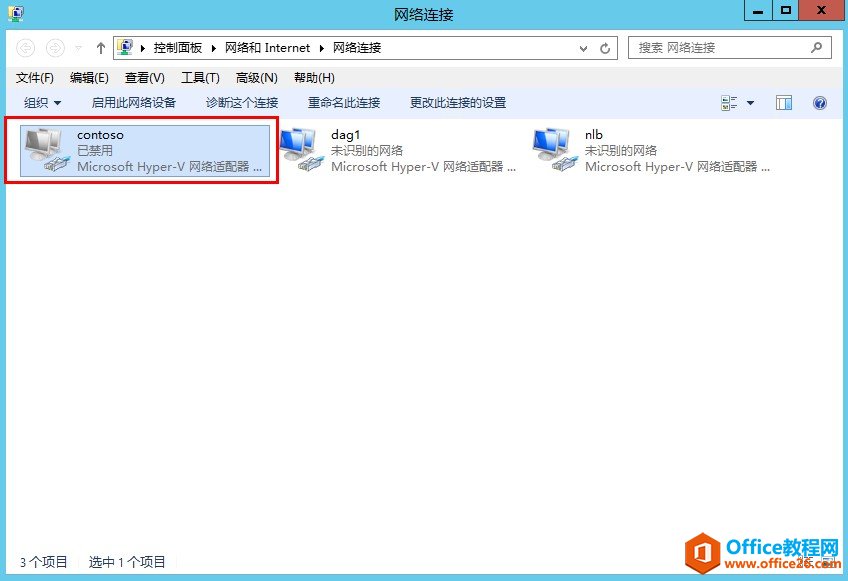Open the Help icon in the toolbar
The image size is (848, 581).
(x=819, y=102)
